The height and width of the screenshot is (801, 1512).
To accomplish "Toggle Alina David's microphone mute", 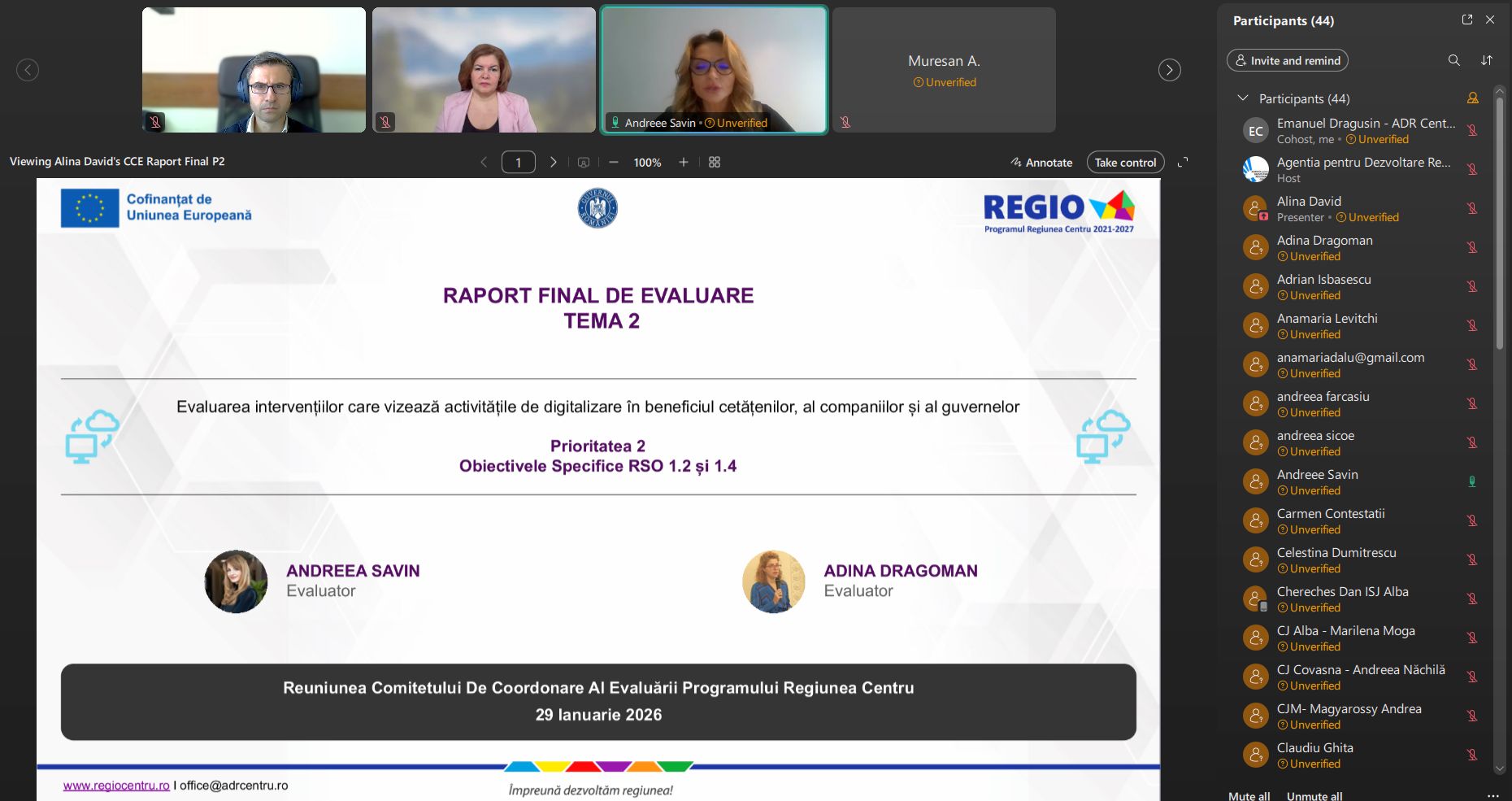I will point(1471,208).
